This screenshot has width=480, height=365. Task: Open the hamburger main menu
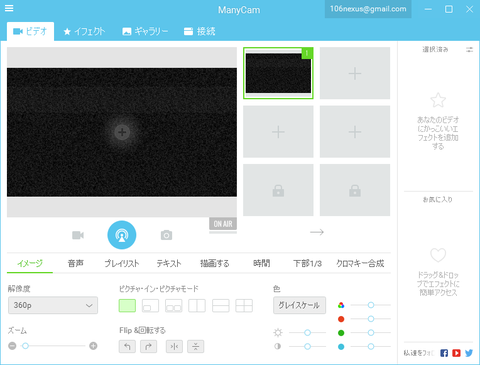[x=9, y=8]
